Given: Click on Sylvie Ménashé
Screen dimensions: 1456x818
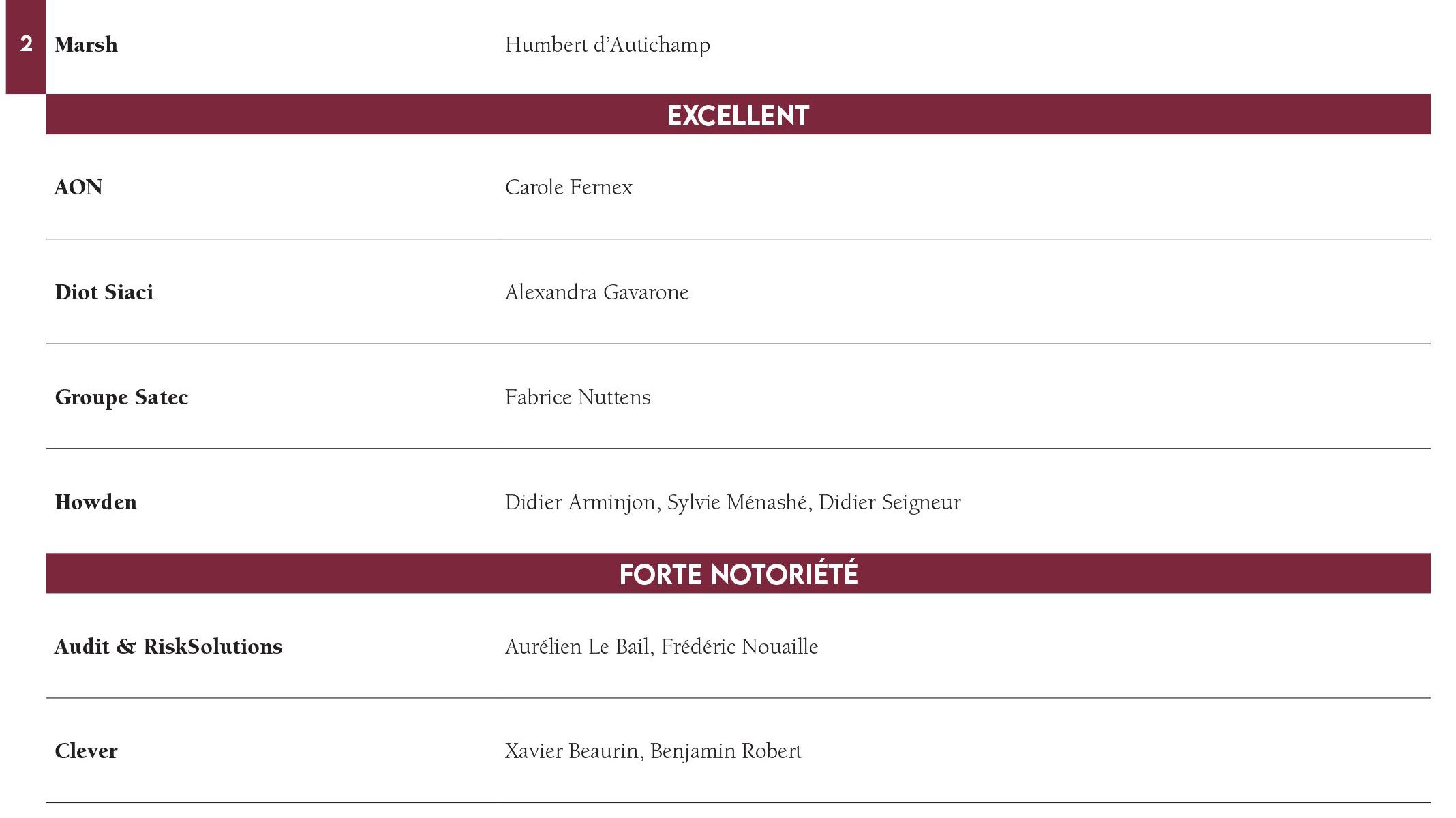Looking at the screenshot, I should (x=737, y=502).
